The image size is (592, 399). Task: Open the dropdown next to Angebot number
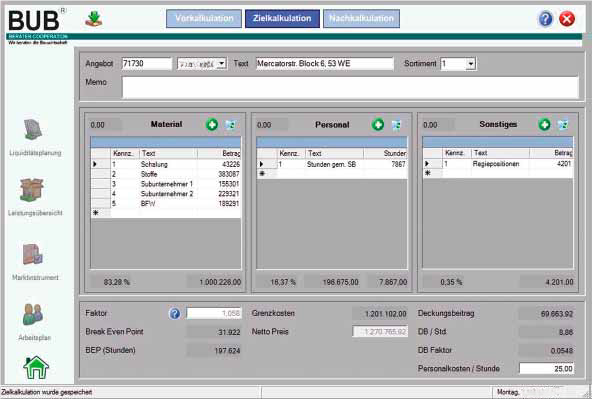click(222, 63)
